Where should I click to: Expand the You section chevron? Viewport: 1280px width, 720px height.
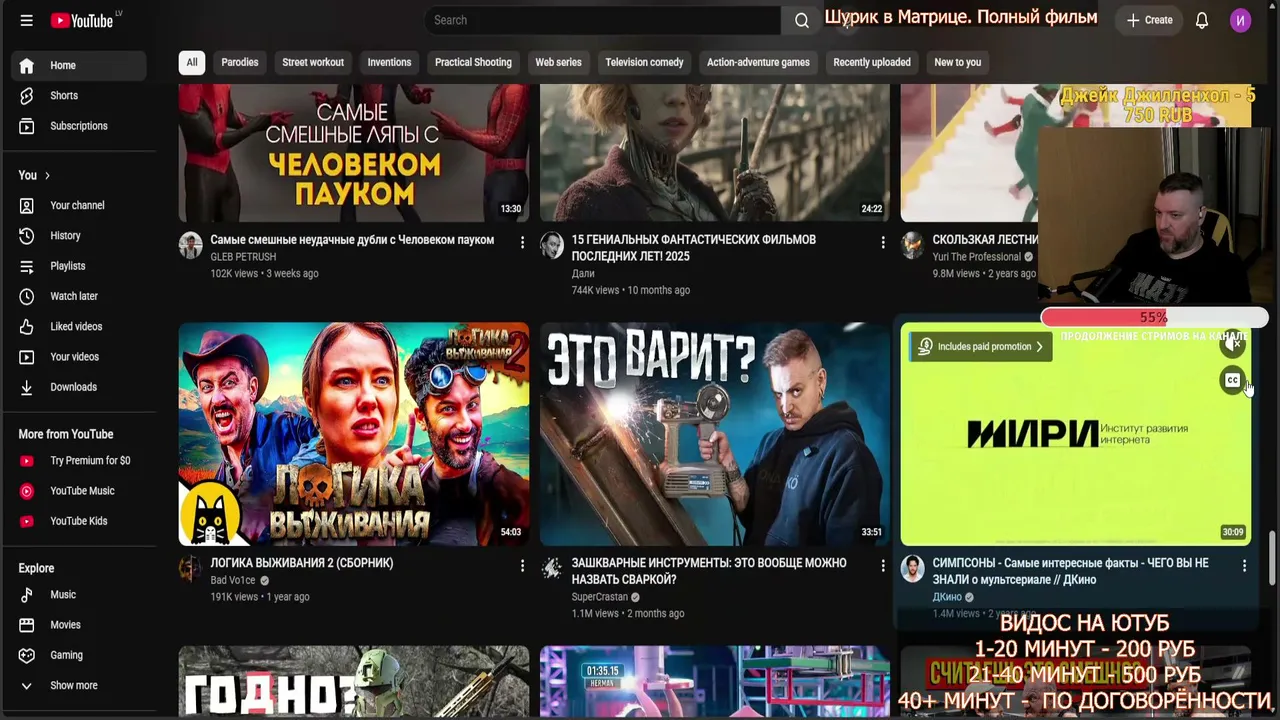coord(47,176)
